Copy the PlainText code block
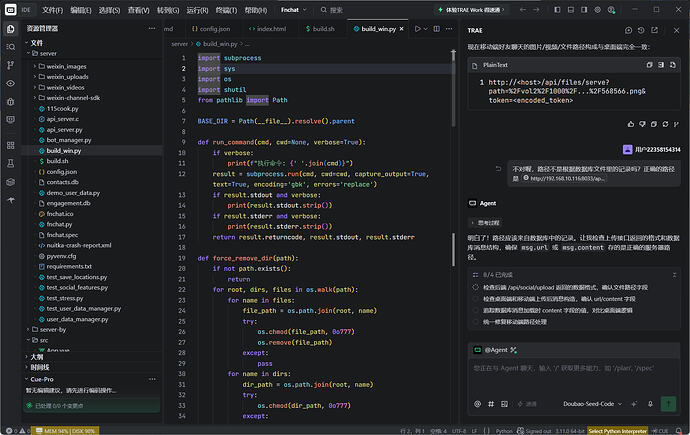This screenshot has width=690, height=435. coord(649,65)
